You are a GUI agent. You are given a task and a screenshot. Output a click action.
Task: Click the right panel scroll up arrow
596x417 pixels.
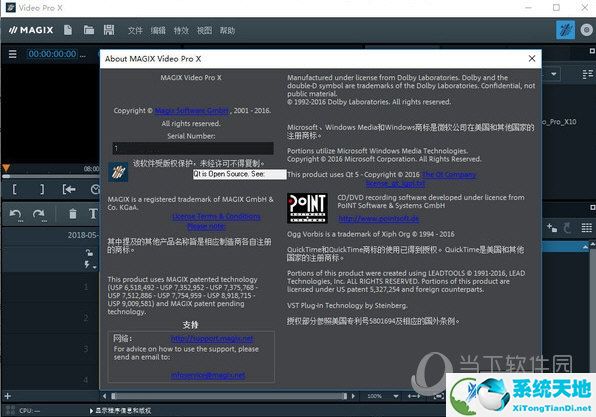tap(593, 243)
